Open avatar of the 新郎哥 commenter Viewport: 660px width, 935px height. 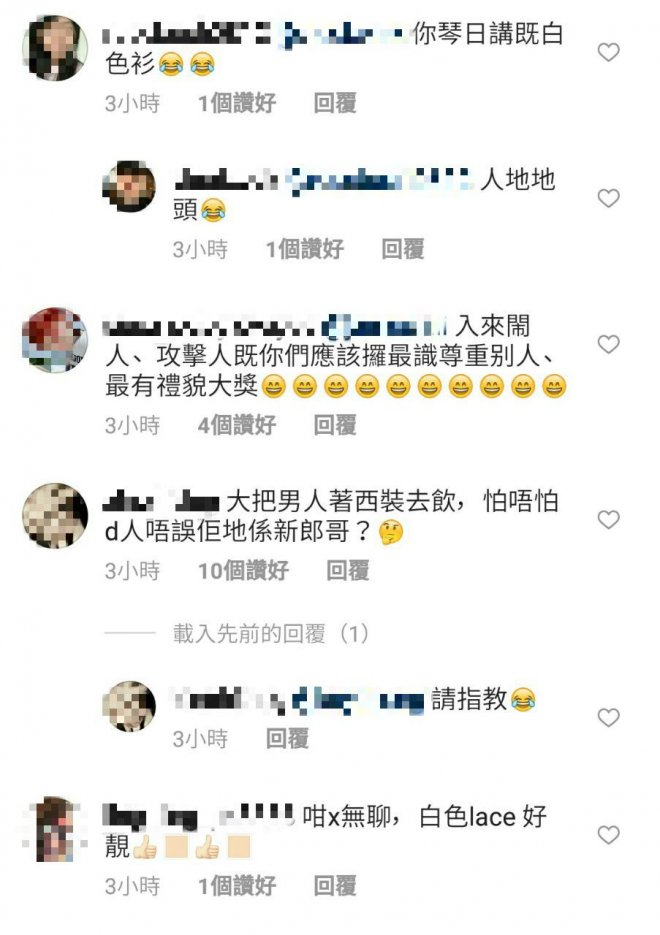[x=55, y=516]
